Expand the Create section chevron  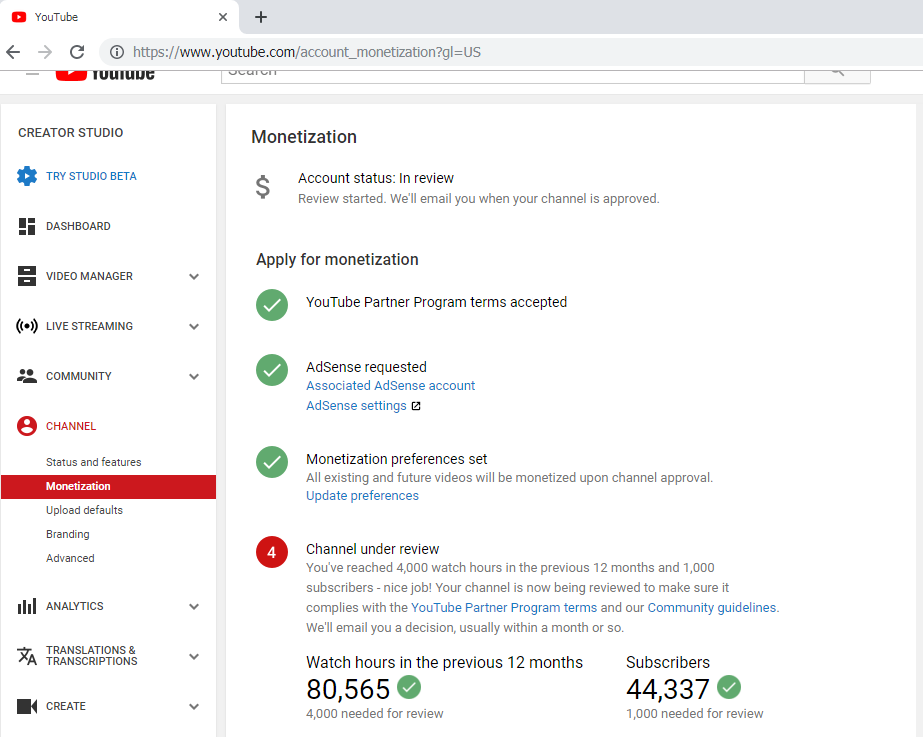pyautogui.click(x=194, y=707)
